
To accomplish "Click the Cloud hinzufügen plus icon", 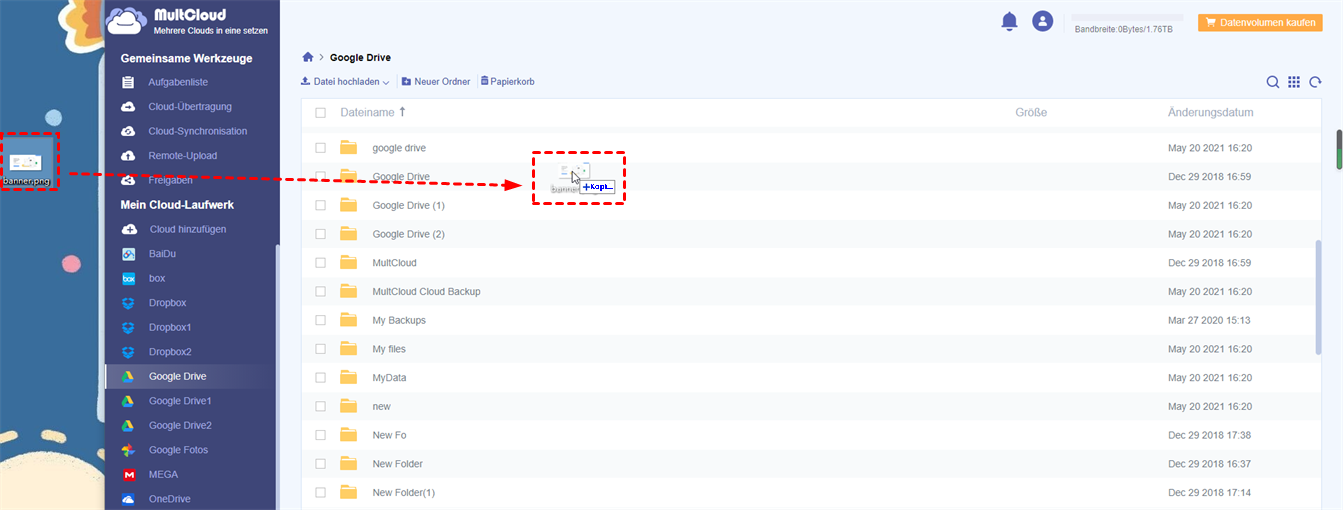I will click(128, 229).
